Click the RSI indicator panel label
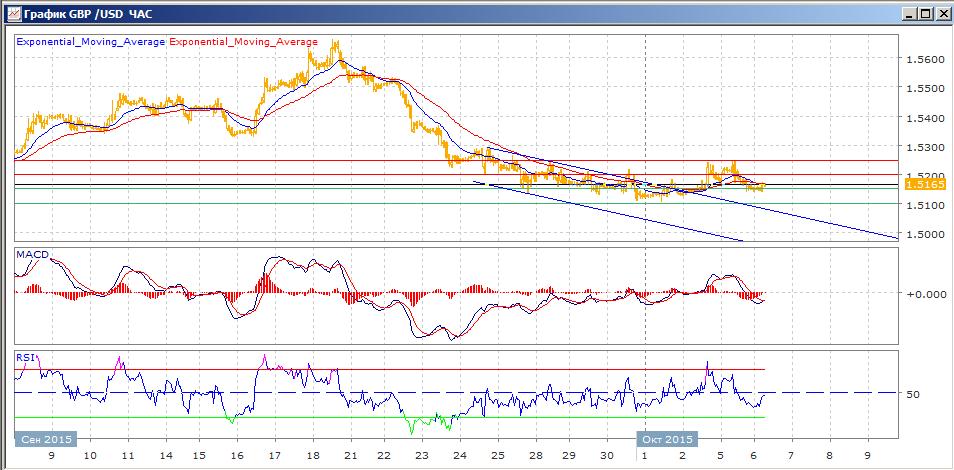Screen dimensions: 954x470 pos(23,356)
